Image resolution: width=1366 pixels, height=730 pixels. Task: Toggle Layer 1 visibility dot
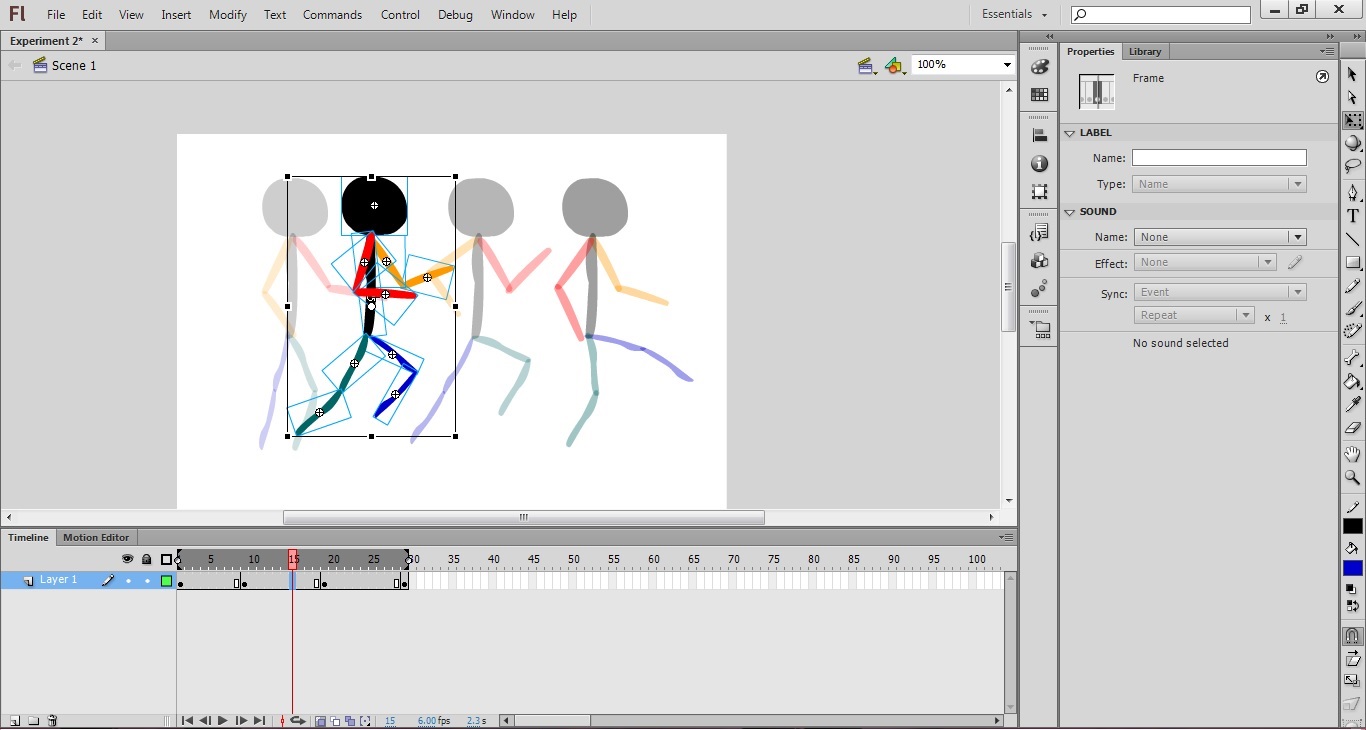[128, 580]
